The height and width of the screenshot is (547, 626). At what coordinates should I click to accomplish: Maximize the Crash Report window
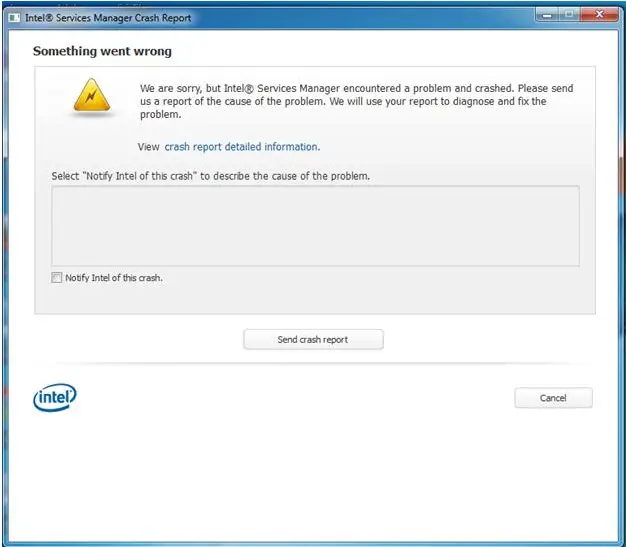point(569,15)
